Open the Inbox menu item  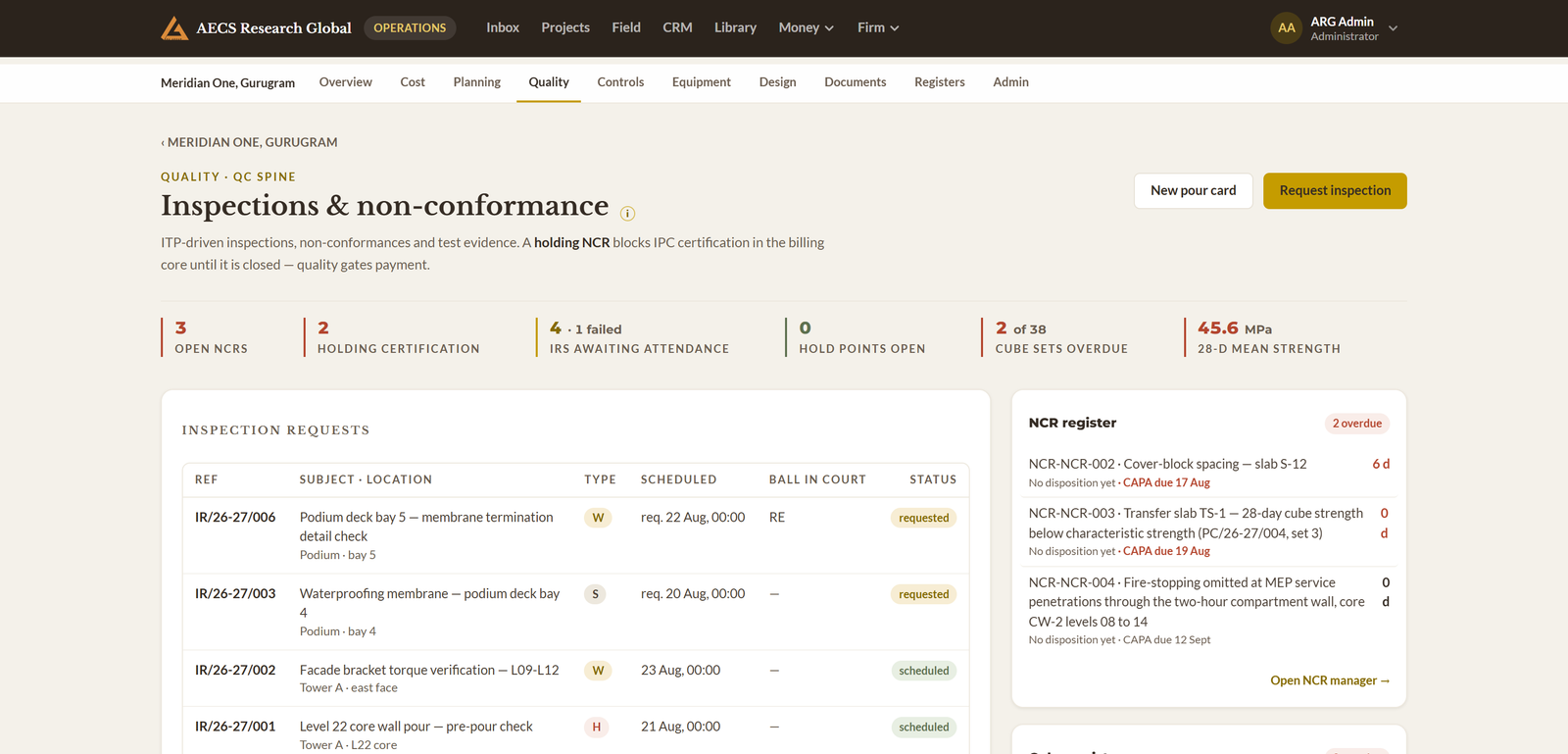coord(503,27)
